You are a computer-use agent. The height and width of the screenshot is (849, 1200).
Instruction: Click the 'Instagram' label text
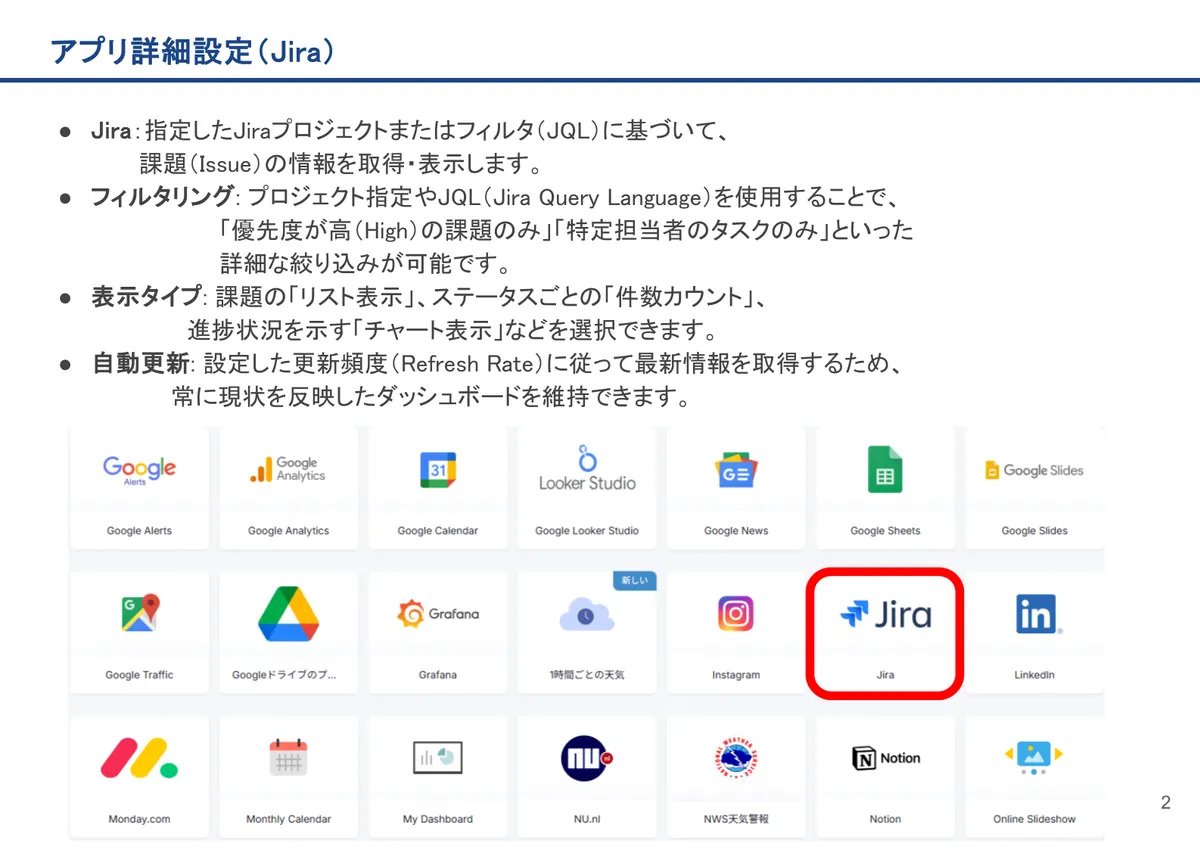click(x=736, y=675)
